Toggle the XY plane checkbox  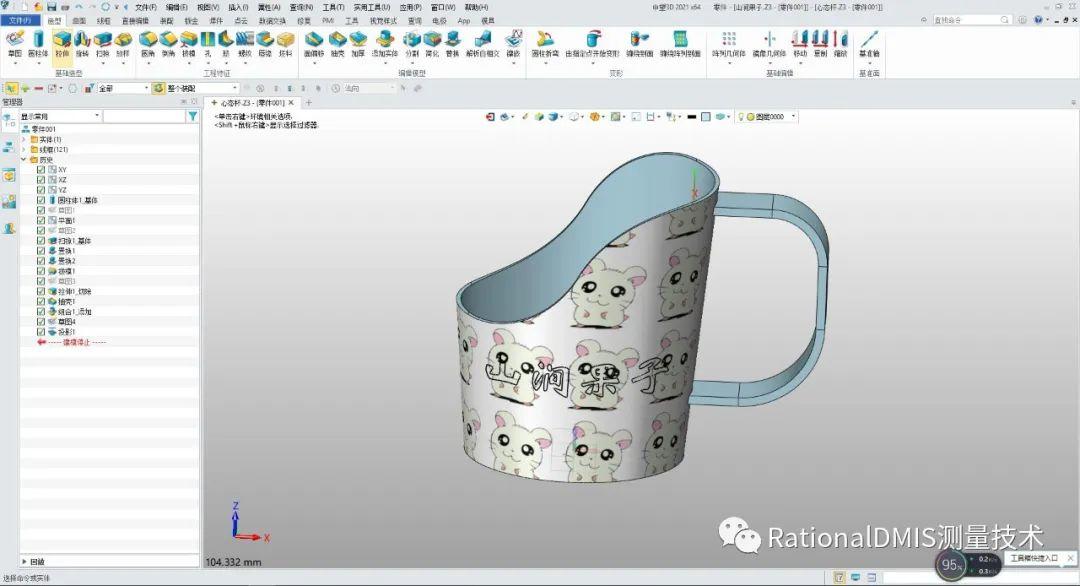click(x=41, y=169)
